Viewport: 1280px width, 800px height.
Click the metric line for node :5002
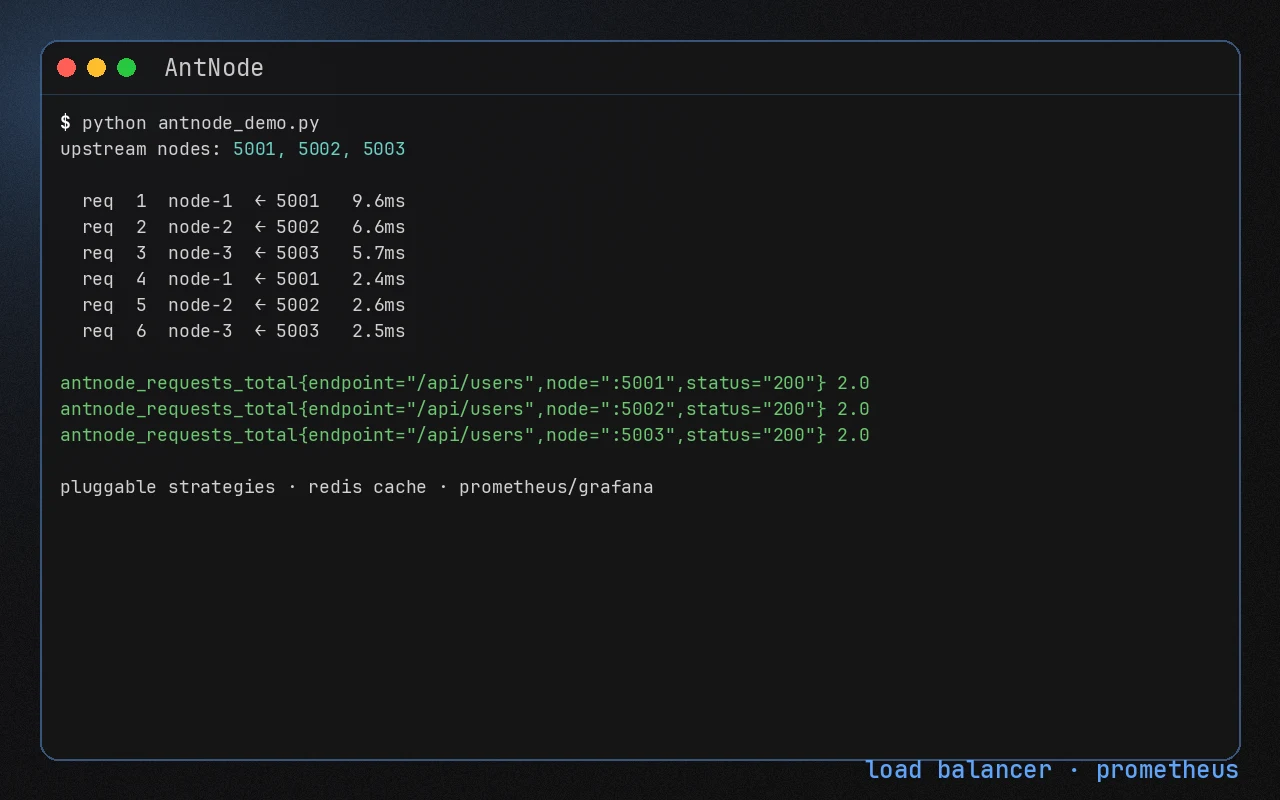click(465, 409)
